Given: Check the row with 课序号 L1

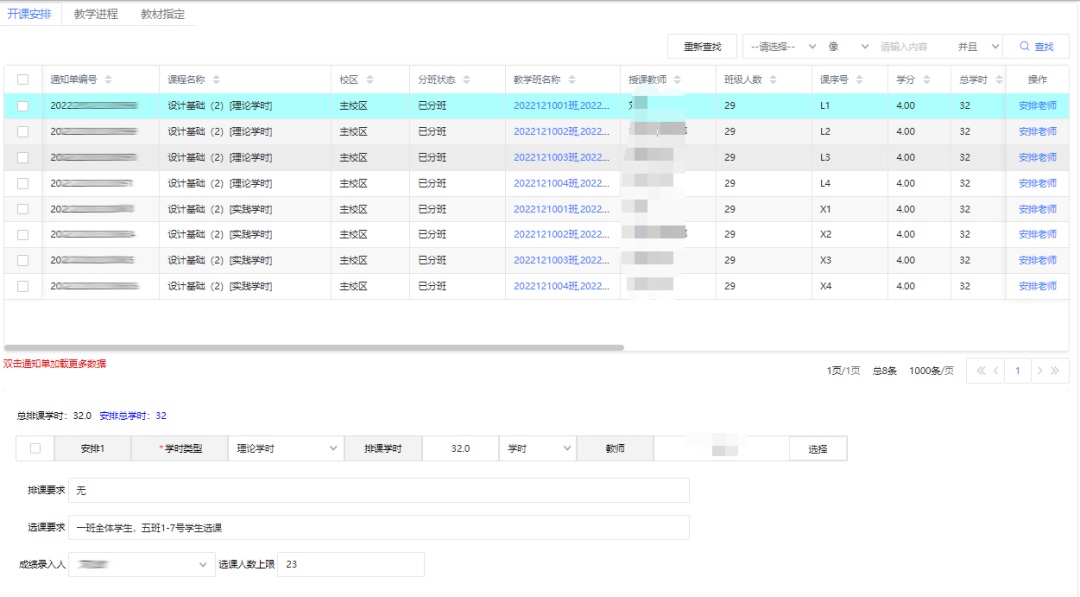Looking at the screenshot, I should click(x=23, y=106).
